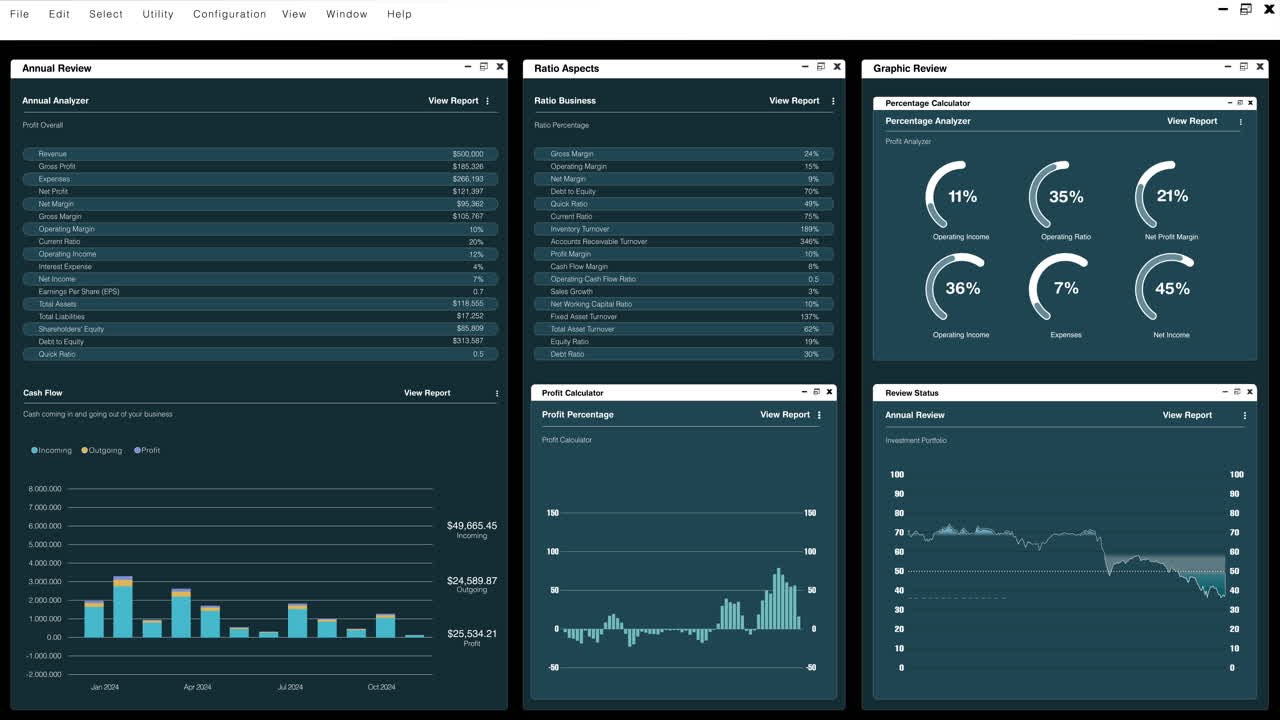Click the Ratio Business three-dot menu
Screen dimensions: 1280x720
tap(833, 101)
